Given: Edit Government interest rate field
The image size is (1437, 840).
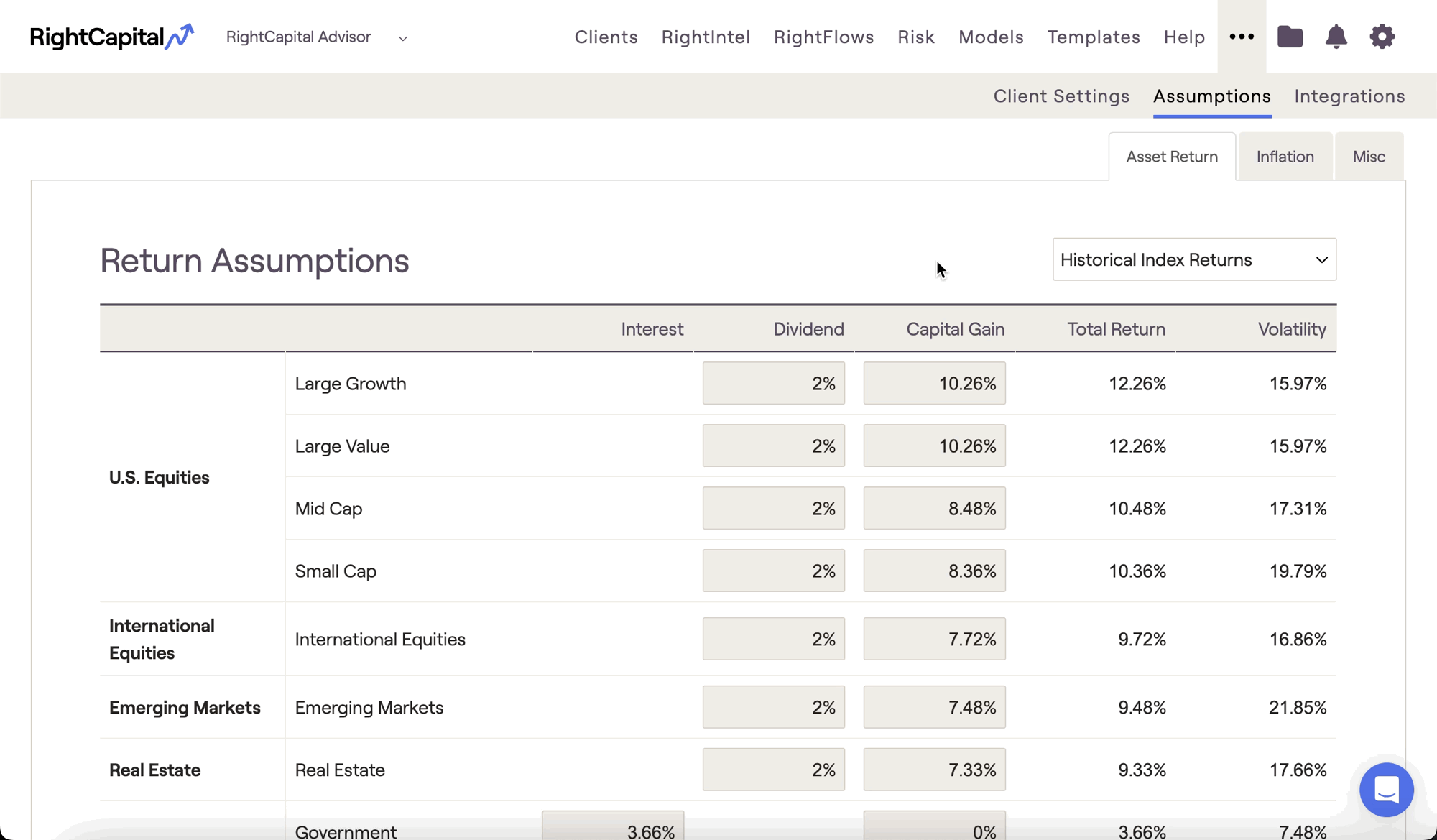Looking at the screenshot, I should (613, 826).
